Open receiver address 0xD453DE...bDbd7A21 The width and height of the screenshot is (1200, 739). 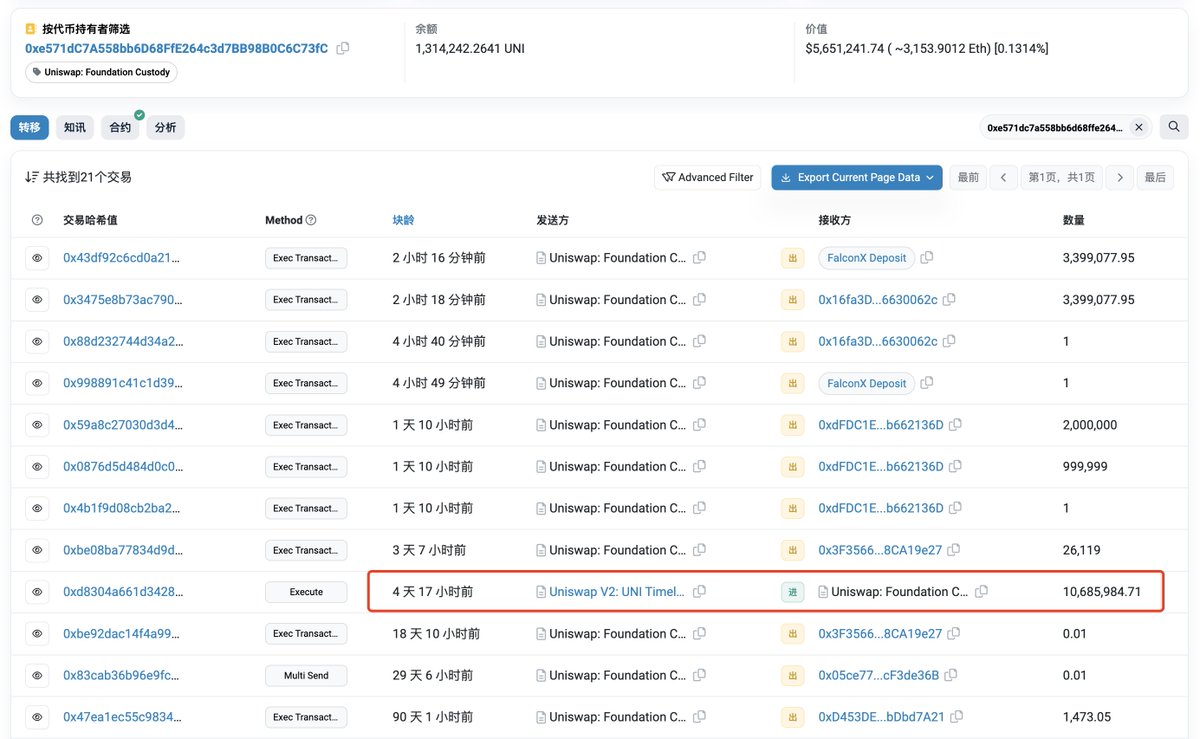(881, 717)
